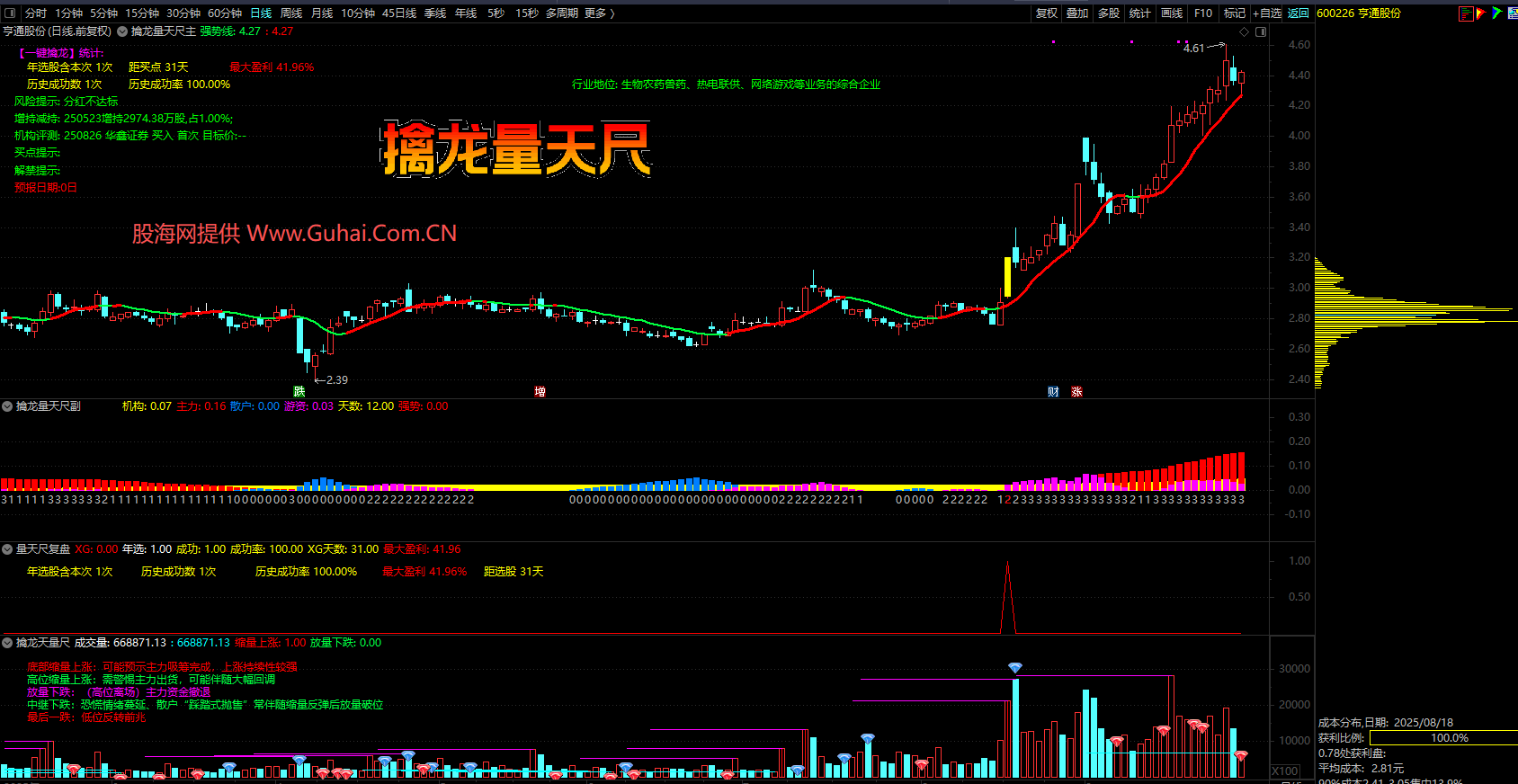Image resolution: width=1518 pixels, height=784 pixels.
Task: Switch to the 周线 weekly chart
Action: [291, 13]
